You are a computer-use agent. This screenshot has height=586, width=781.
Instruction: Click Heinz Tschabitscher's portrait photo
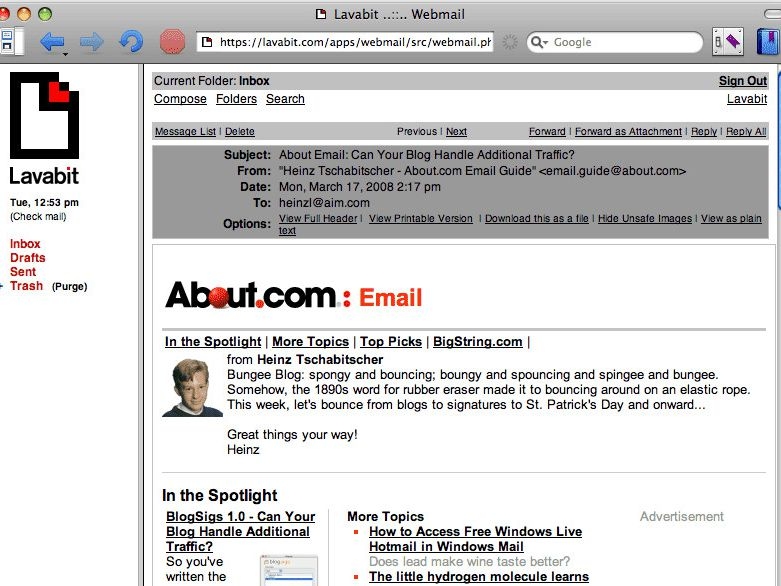click(x=192, y=387)
